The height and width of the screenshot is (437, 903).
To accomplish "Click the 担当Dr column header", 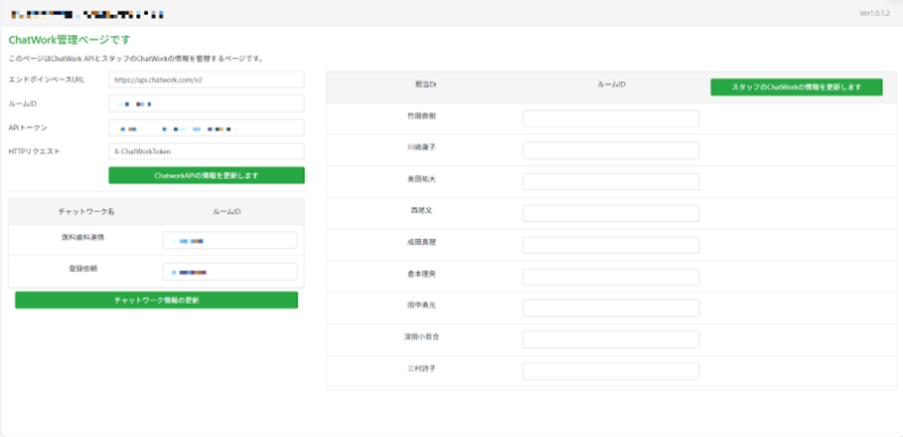I will (425, 86).
